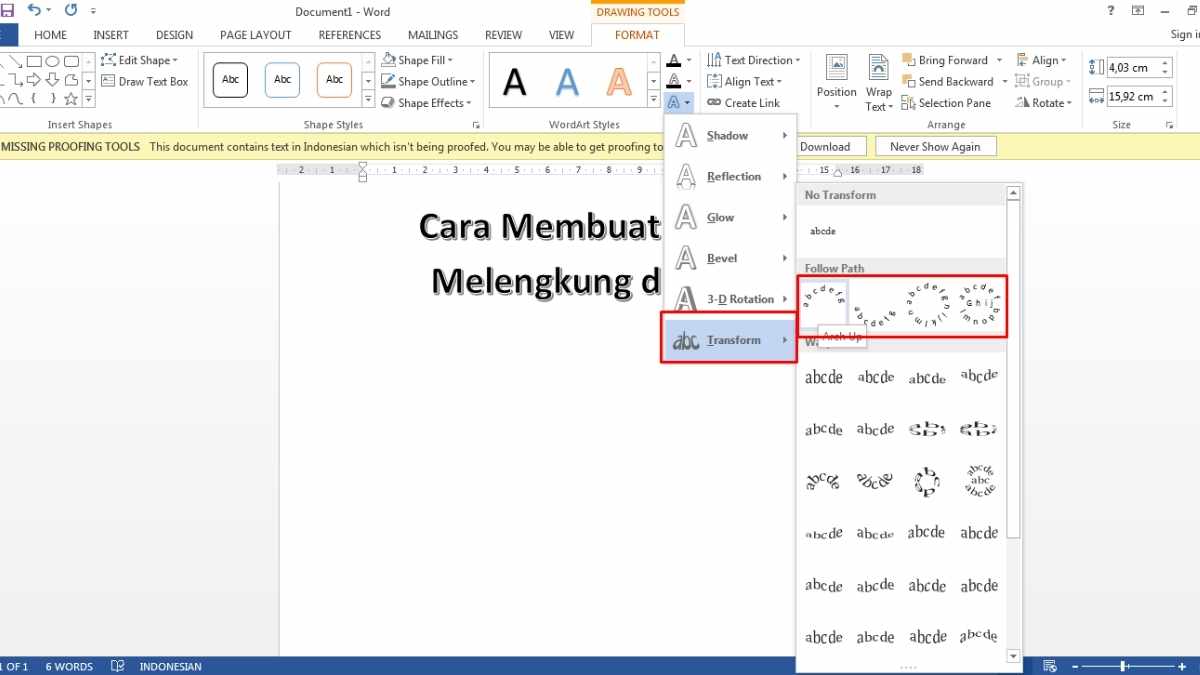This screenshot has width=1200, height=675.
Task: Select the Arch Up transform style
Action: tap(822, 300)
